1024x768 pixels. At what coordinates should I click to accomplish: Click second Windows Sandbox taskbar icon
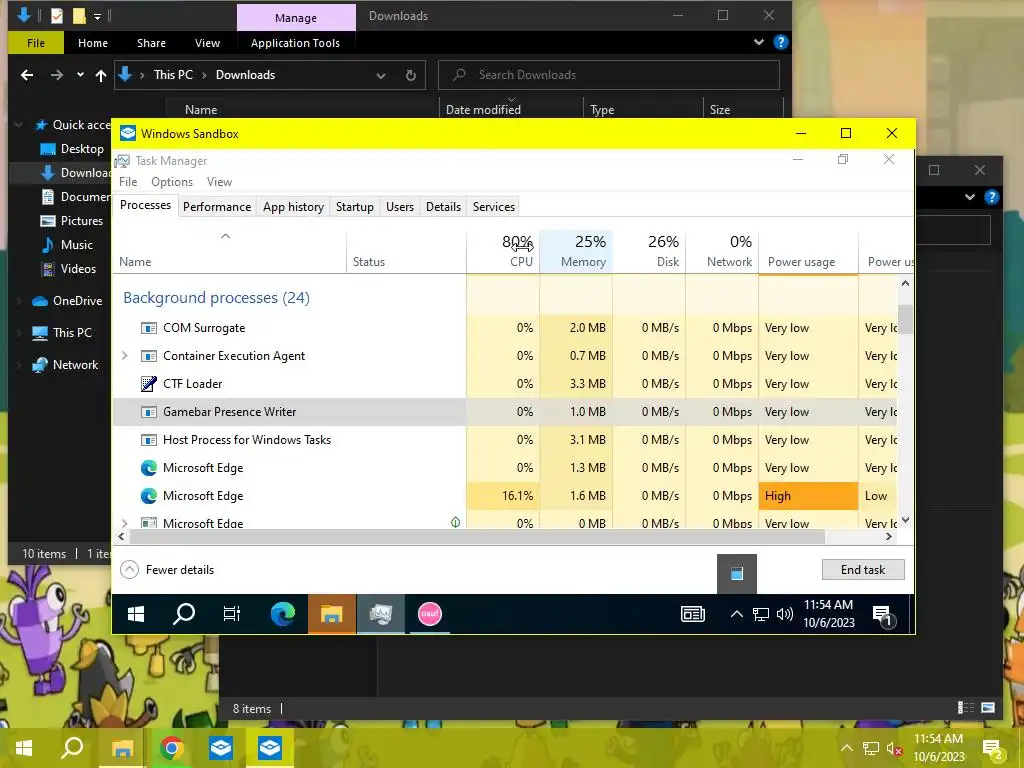pyautogui.click(x=270, y=748)
